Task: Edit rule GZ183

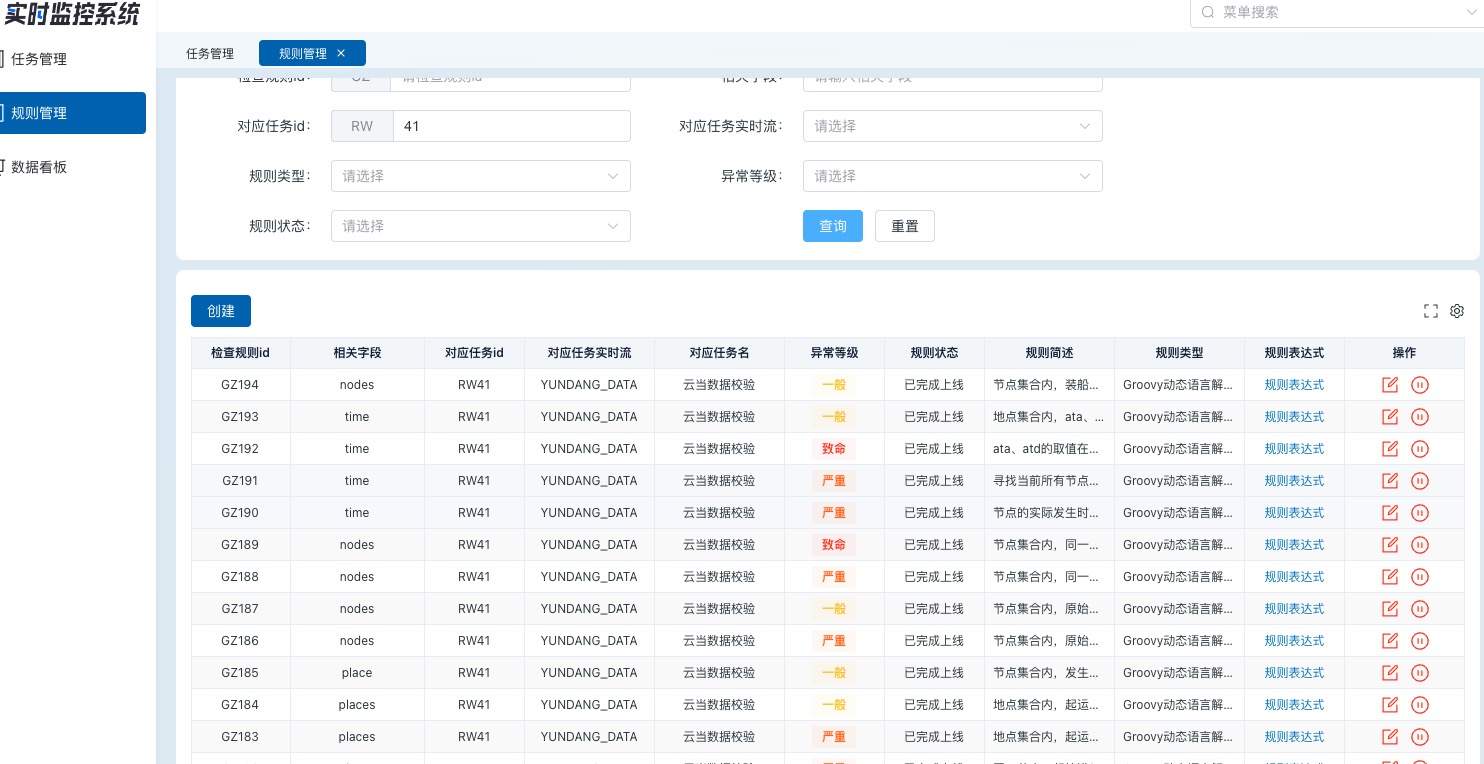Action: click(1389, 737)
